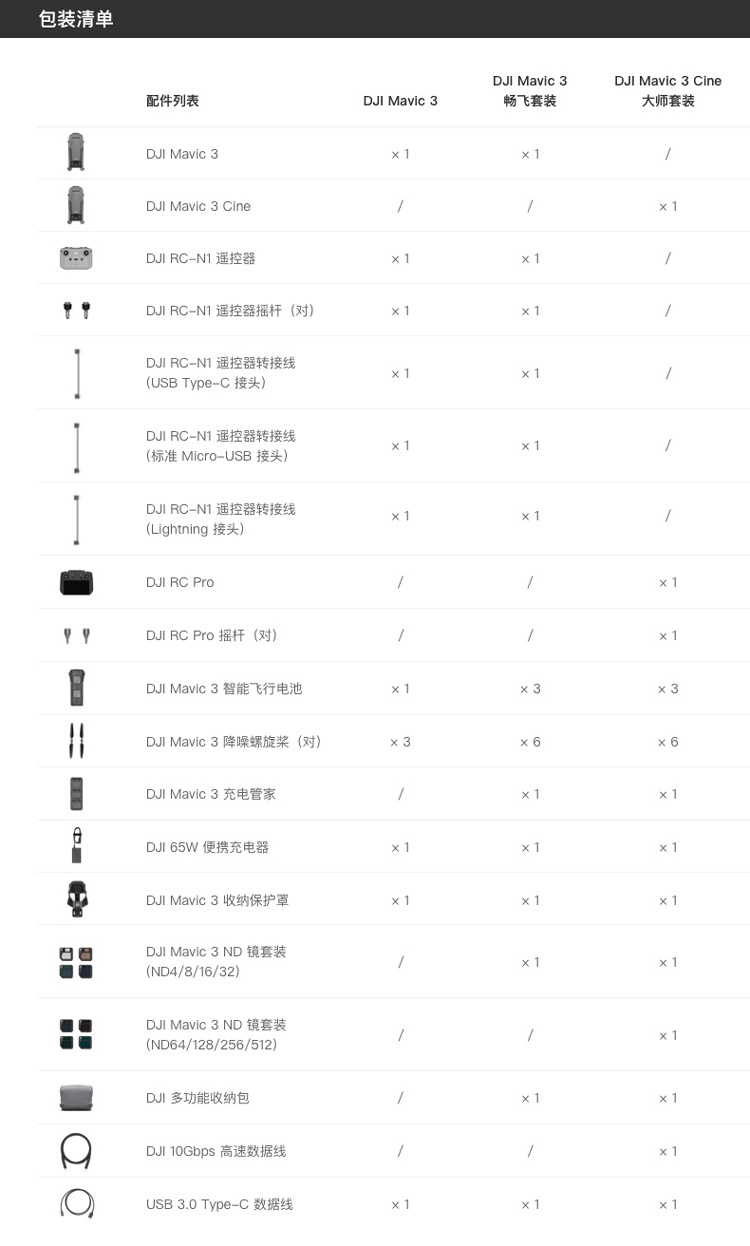This screenshot has height=1246, width=750.
Task: Click the USB 3.0 Type-C cable icon
Action: pyautogui.click(x=76, y=1204)
